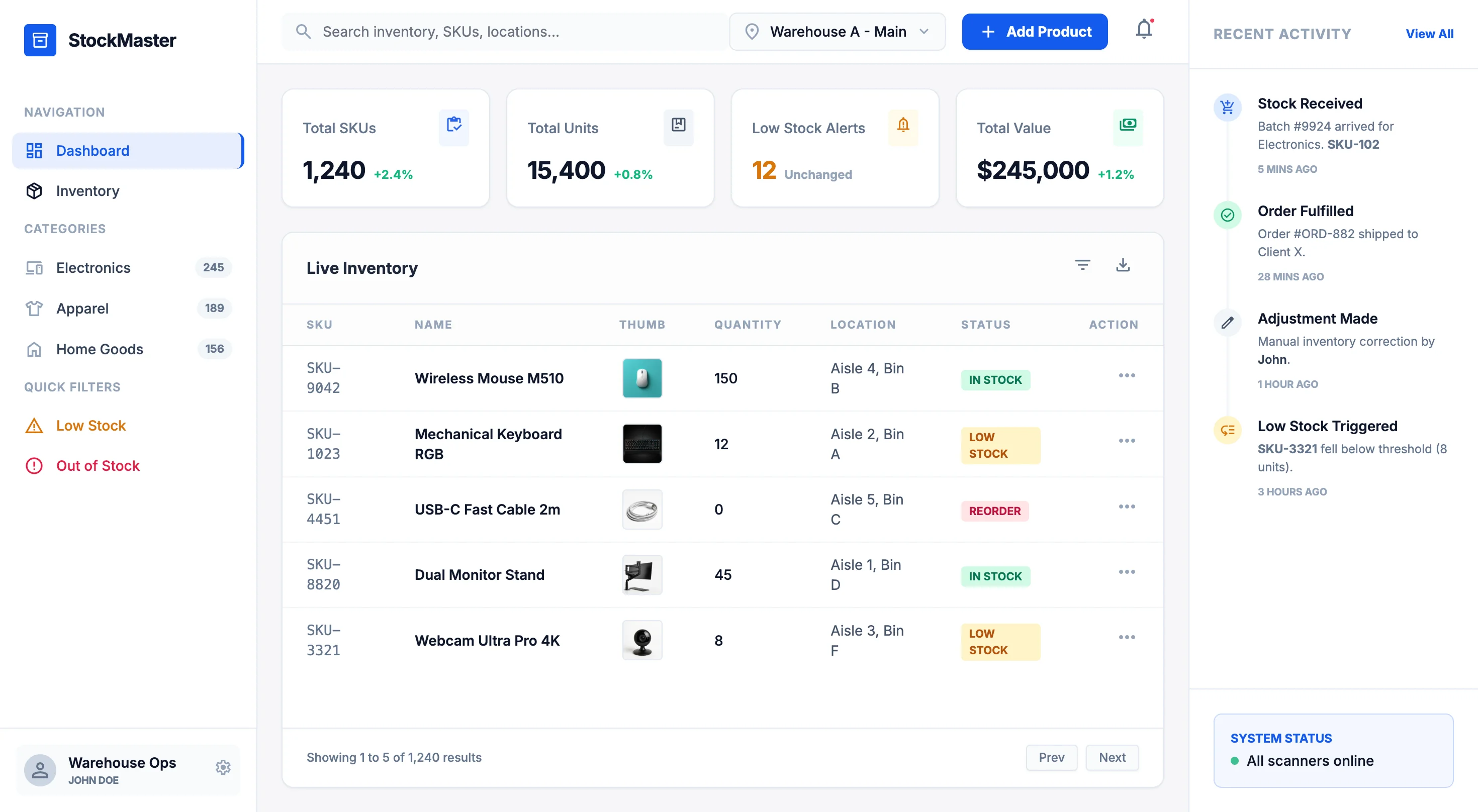The height and width of the screenshot is (812, 1478).
Task: Click the Out of Stock alert icon
Action: (x=34, y=466)
